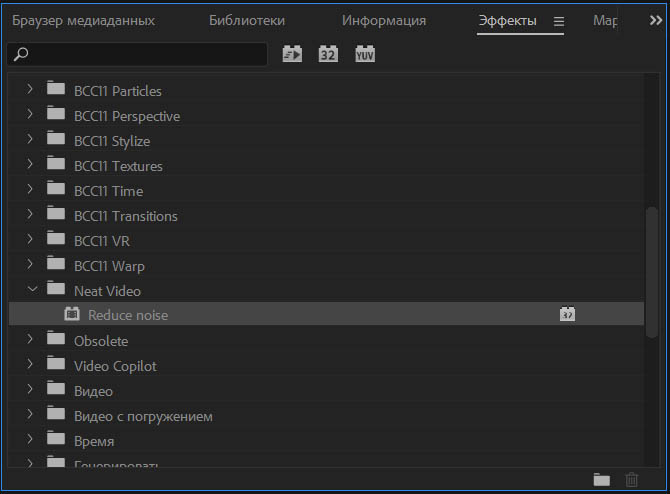670x494 pixels.
Task: Click the Видео с погружением folder icon
Action: click(56, 413)
